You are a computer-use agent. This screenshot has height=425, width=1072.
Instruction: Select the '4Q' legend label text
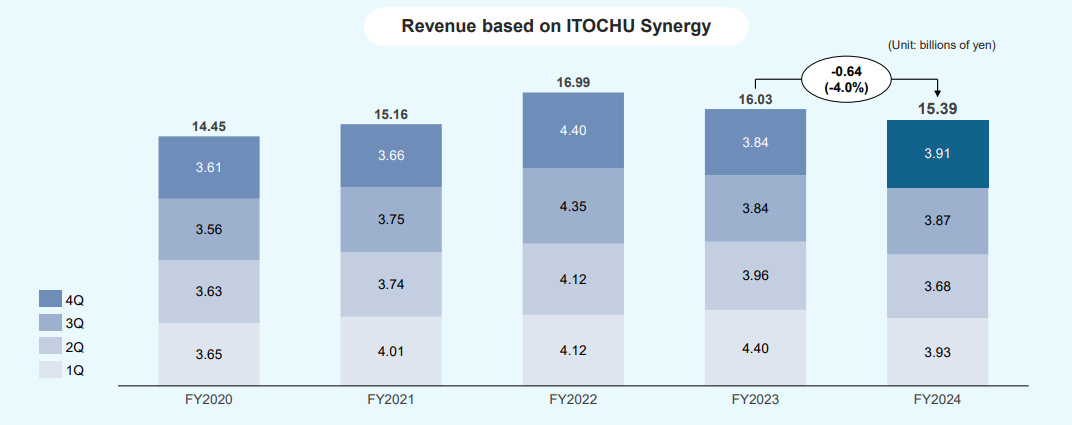pyautogui.click(x=75, y=300)
